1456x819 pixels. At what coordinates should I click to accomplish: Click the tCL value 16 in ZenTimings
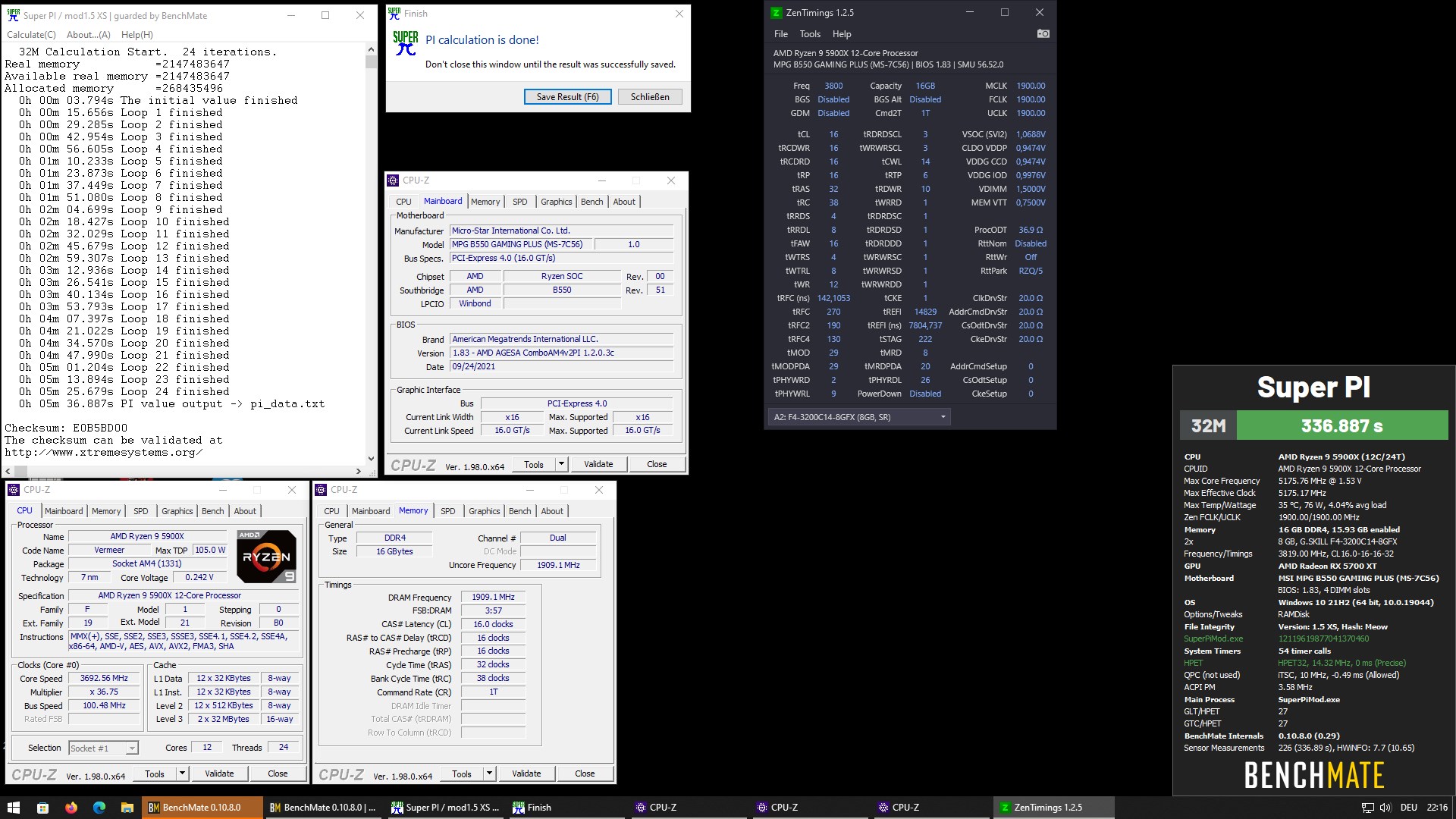point(833,134)
